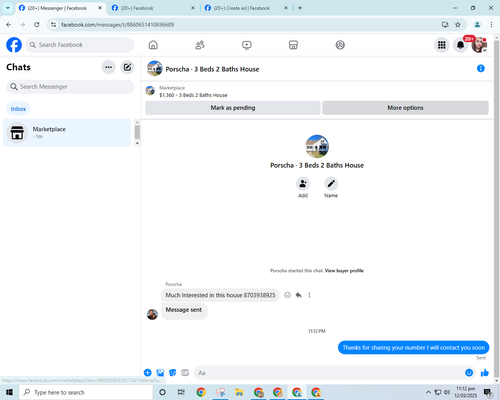Click the browser address bar
The height and width of the screenshot is (400, 500).
tap(247, 25)
